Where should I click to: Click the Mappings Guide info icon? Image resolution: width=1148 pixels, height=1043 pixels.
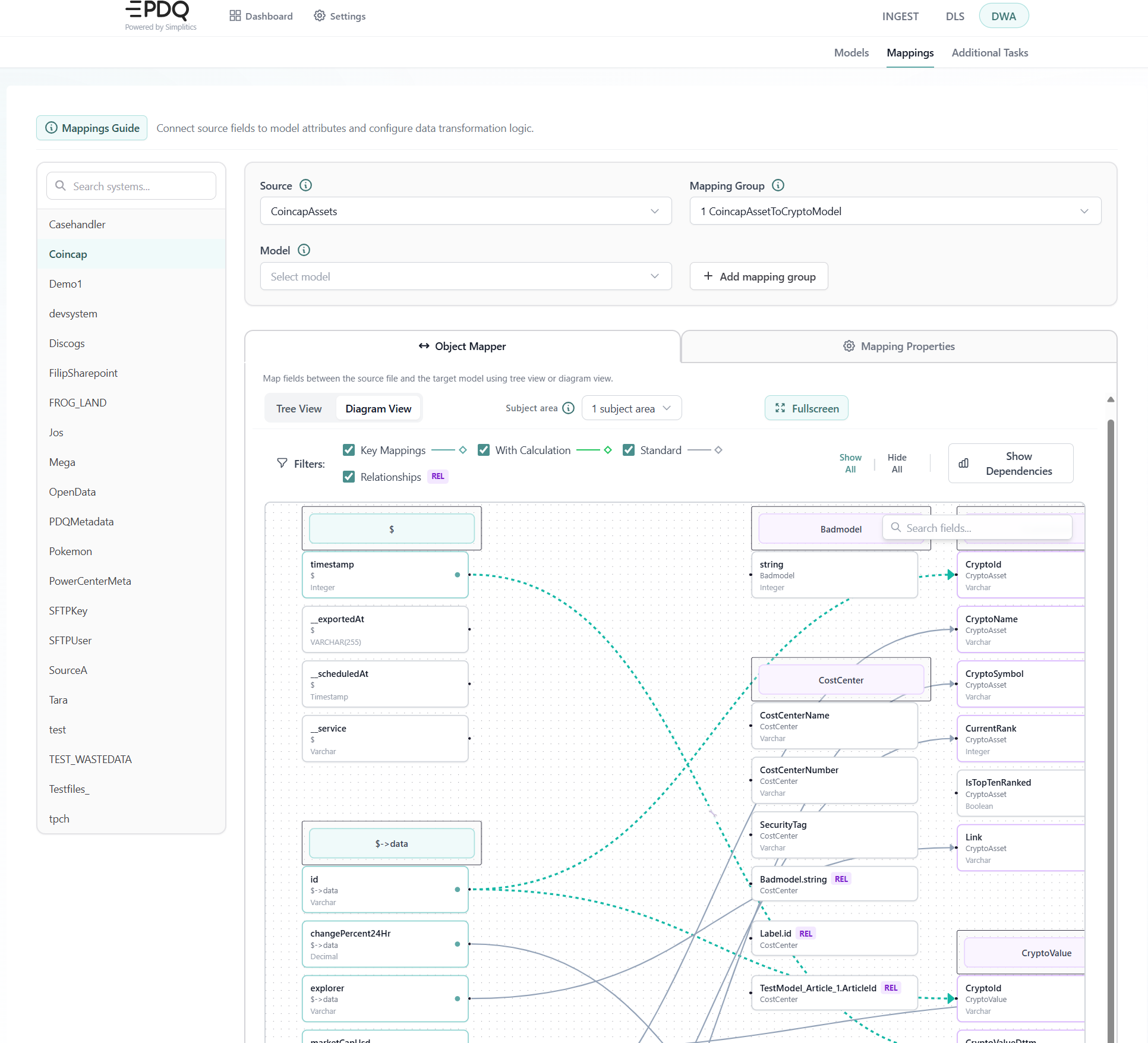pos(52,128)
